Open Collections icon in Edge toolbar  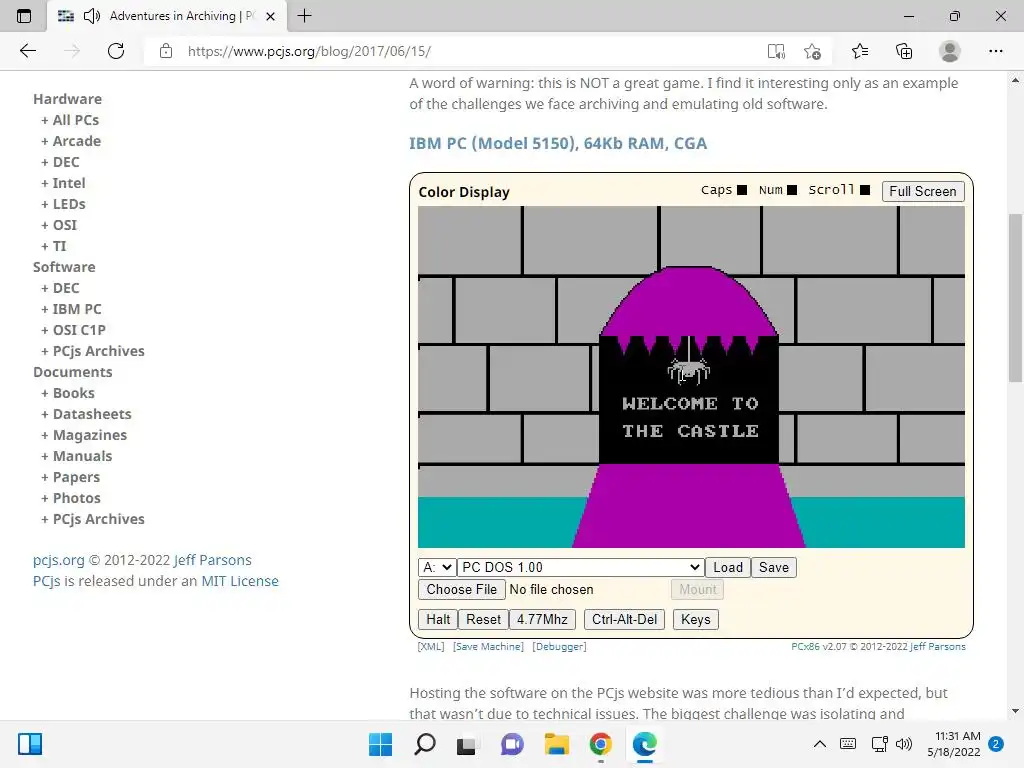click(904, 51)
